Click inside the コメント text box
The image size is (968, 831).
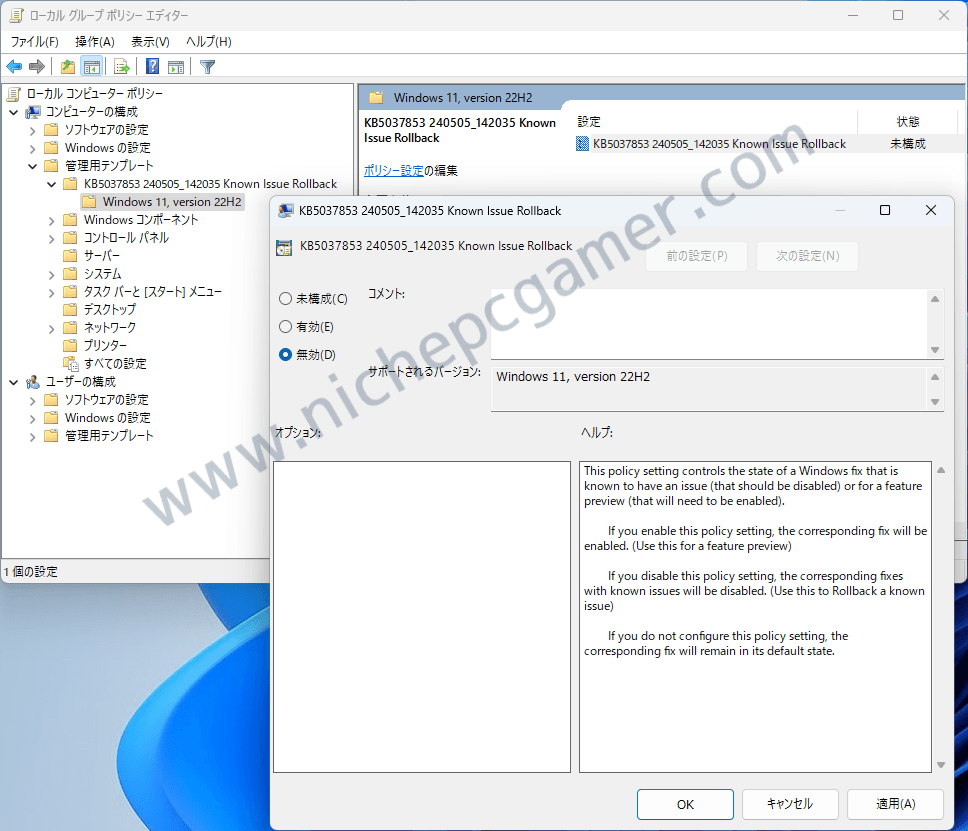709,324
